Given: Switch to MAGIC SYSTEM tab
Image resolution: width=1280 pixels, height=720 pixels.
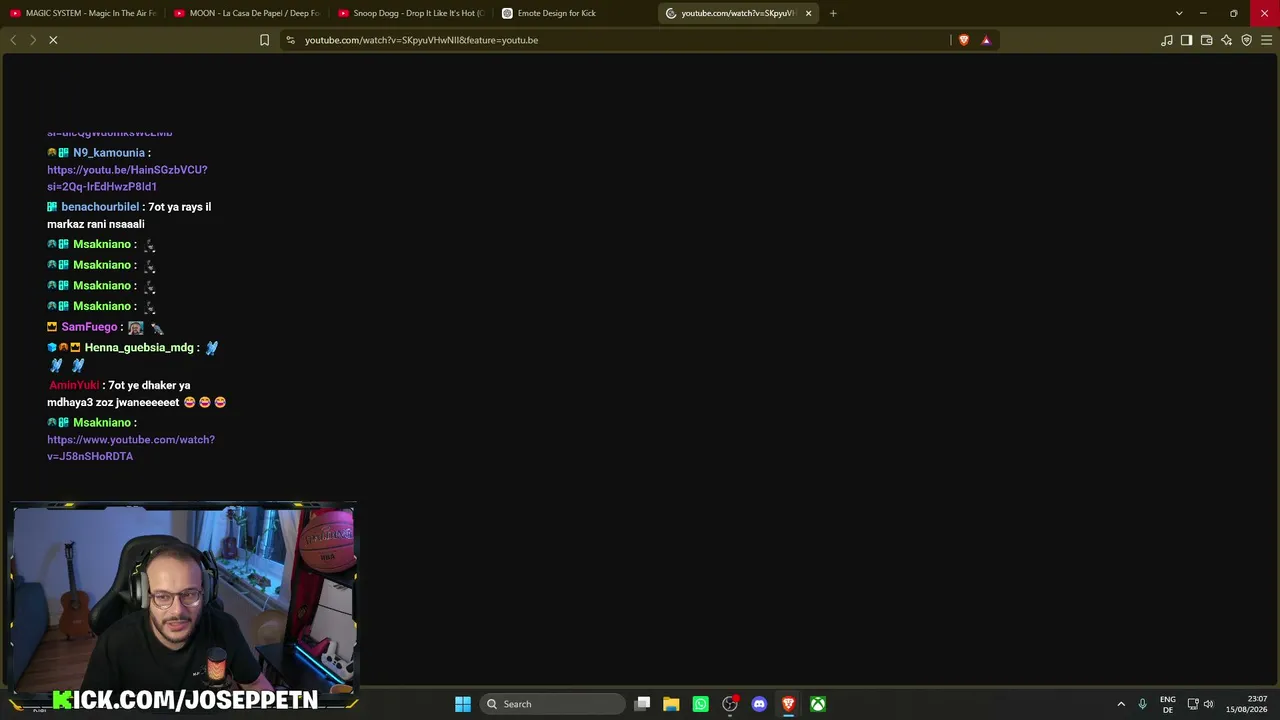Looking at the screenshot, I should click(x=83, y=13).
